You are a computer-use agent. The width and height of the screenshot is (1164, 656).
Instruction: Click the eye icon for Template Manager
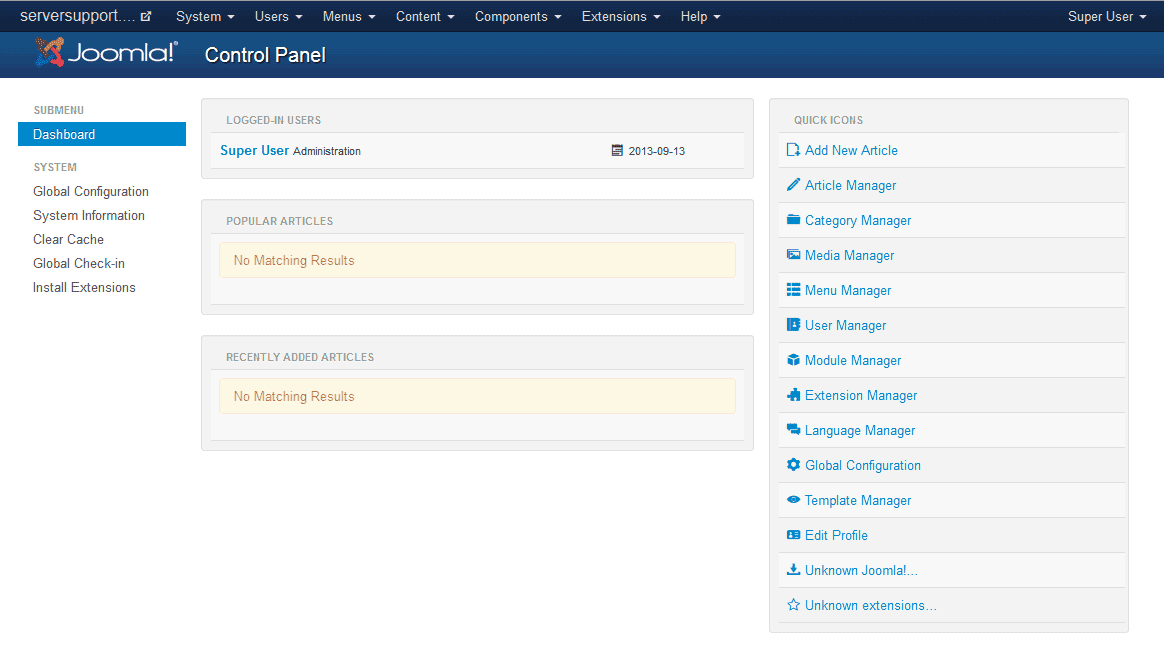coord(793,500)
